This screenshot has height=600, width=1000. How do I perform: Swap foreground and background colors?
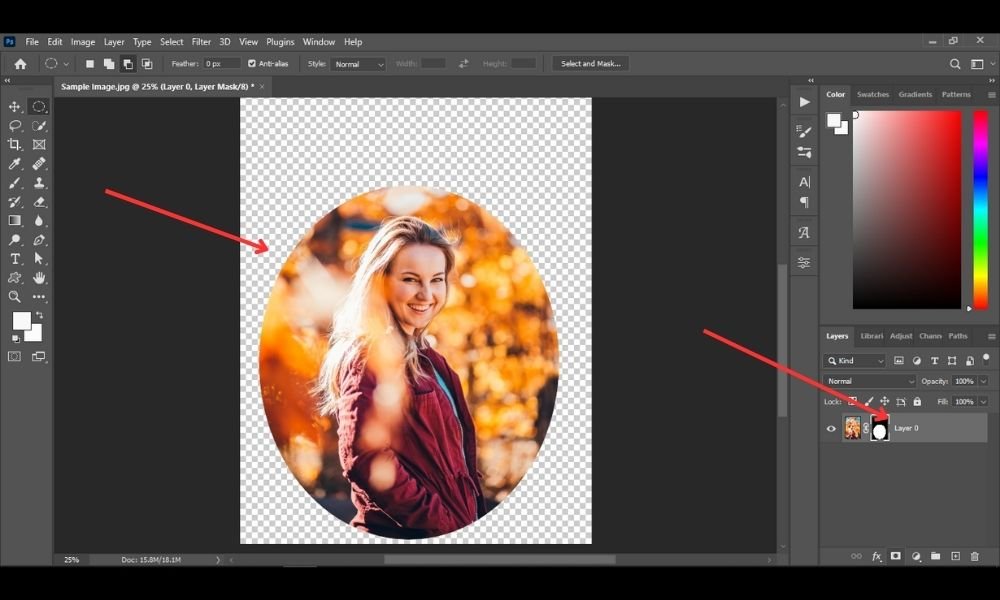40,315
